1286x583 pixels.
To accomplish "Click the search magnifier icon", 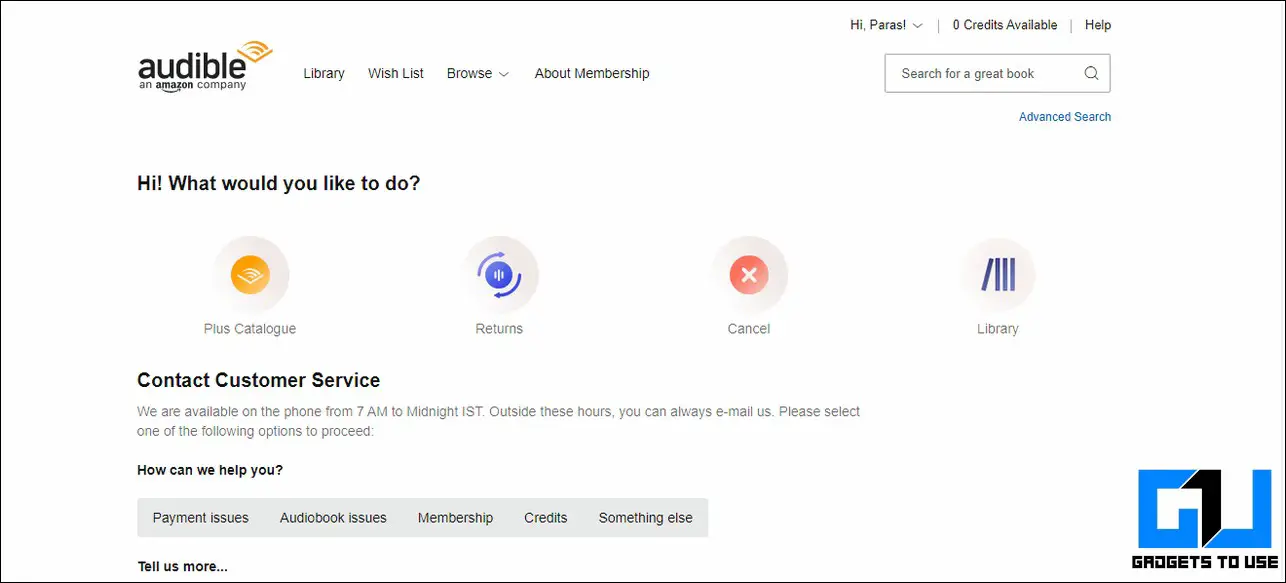I will (x=1091, y=73).
